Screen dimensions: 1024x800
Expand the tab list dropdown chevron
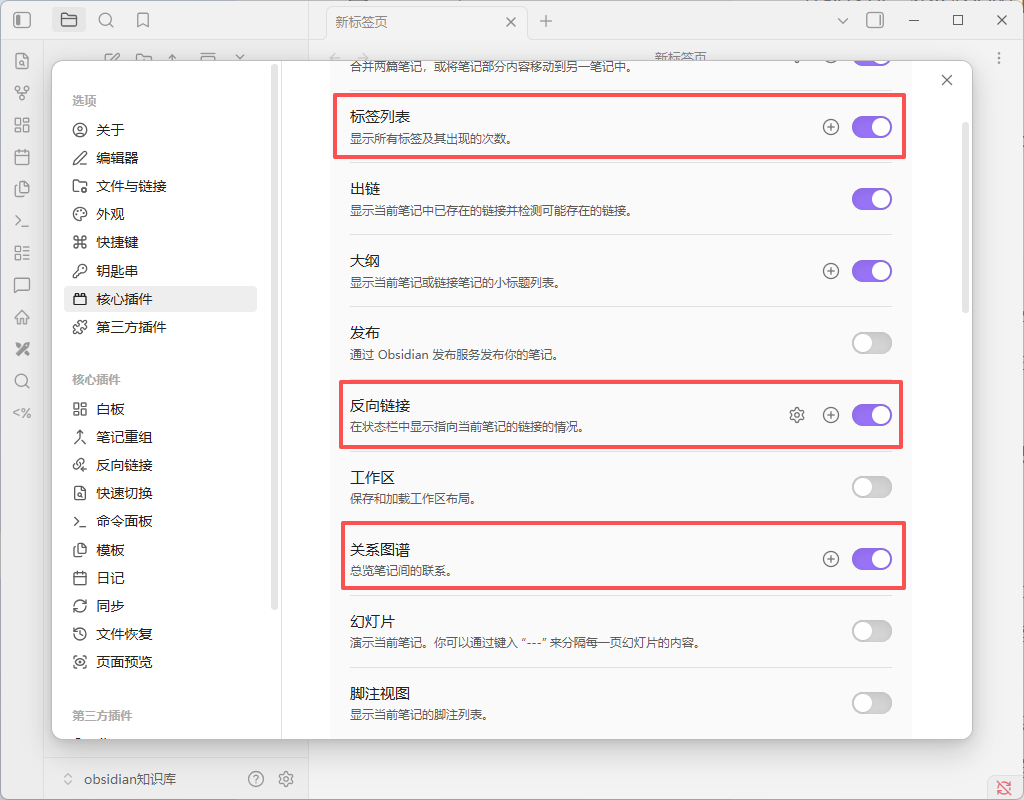click(x=842, y=21)
